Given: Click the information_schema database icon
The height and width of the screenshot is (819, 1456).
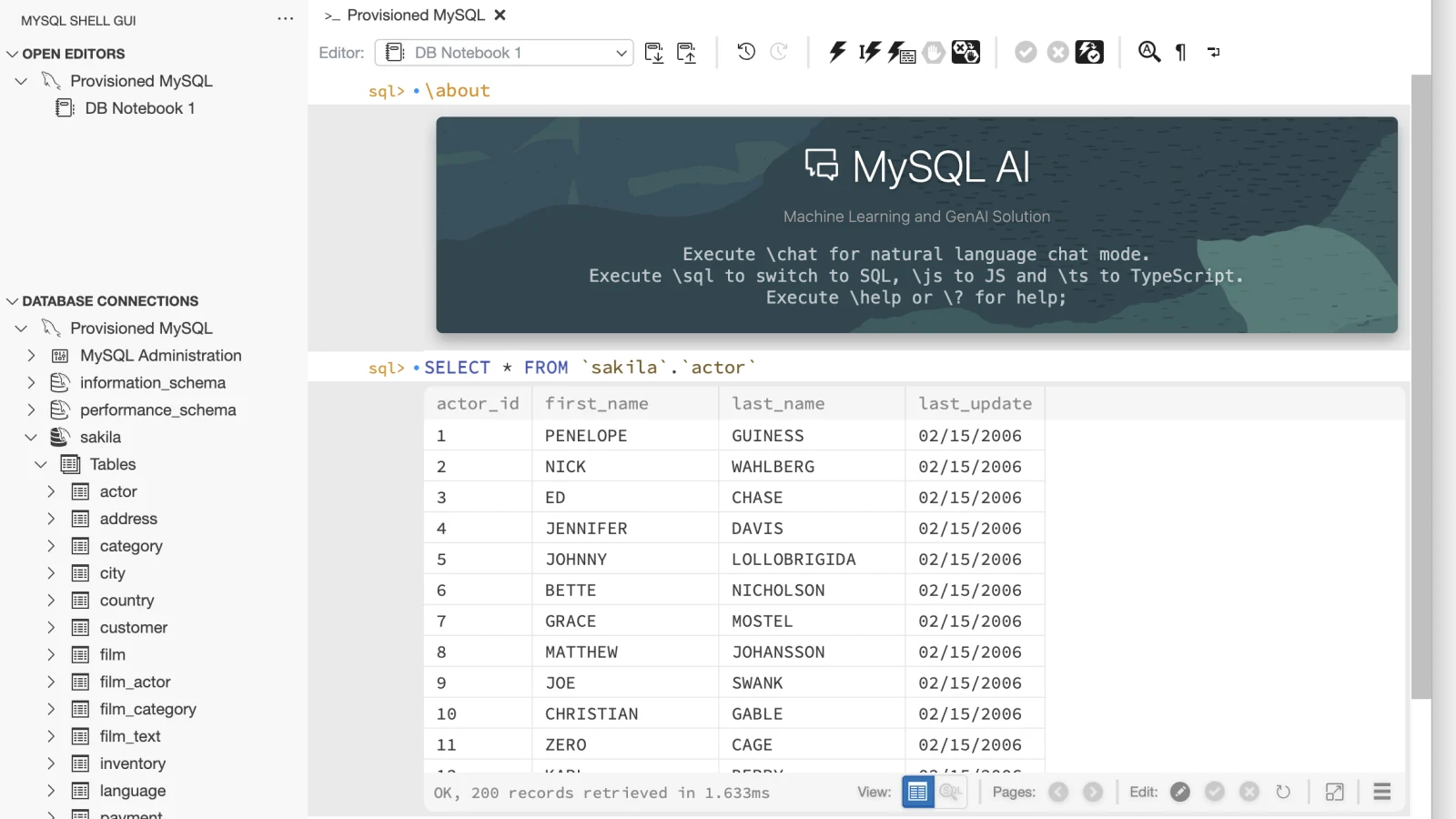Looking at the screenshot, I should tap(60, 383).
